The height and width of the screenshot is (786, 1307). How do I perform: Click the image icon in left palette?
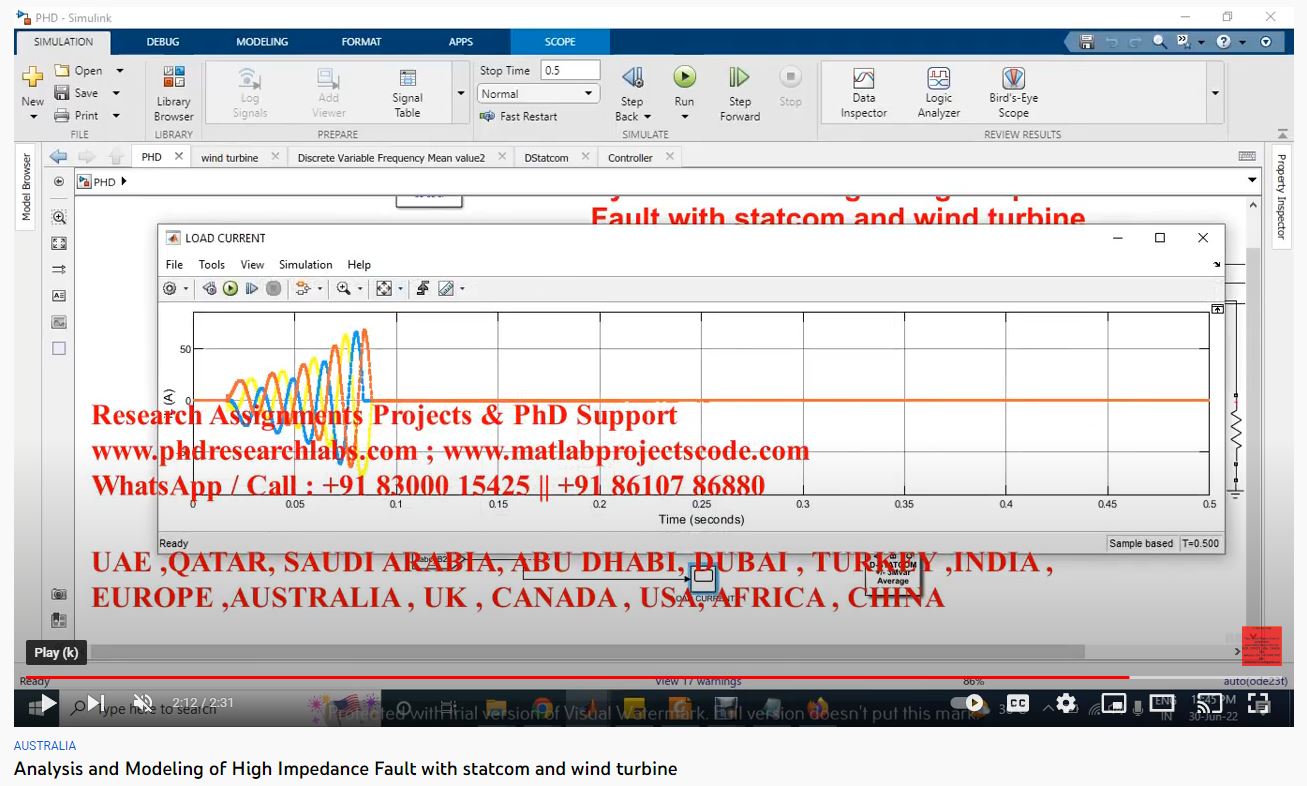point(59,322)
